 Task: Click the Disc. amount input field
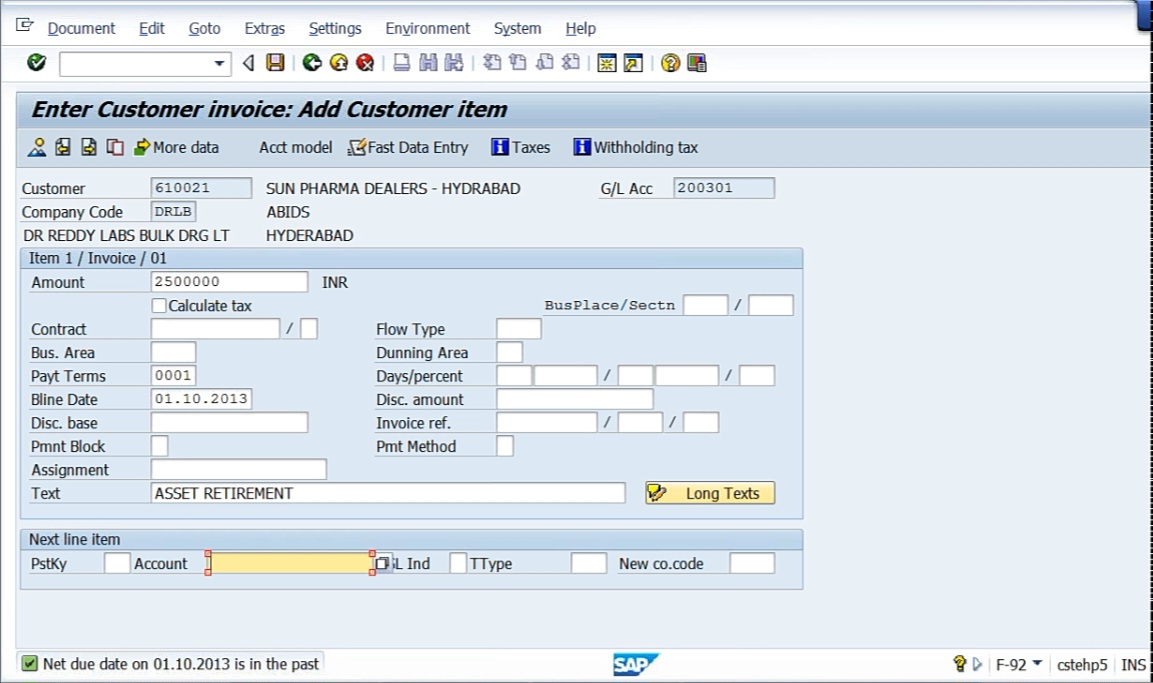click(575, 399)
